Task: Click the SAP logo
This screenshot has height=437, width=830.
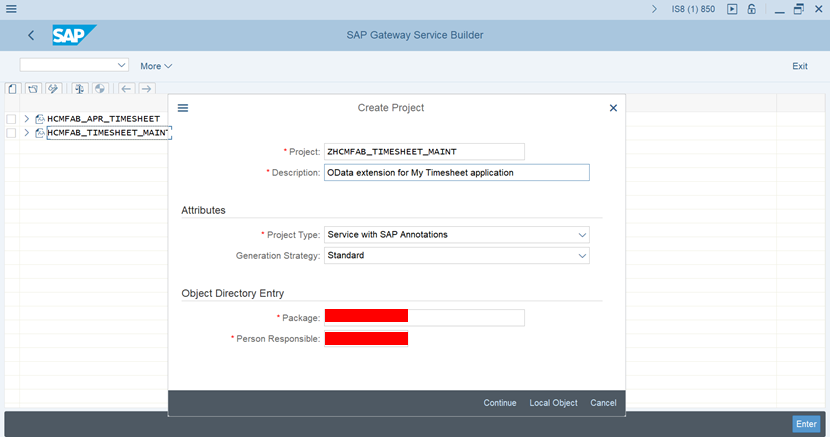Action: (x=74, y=35)
